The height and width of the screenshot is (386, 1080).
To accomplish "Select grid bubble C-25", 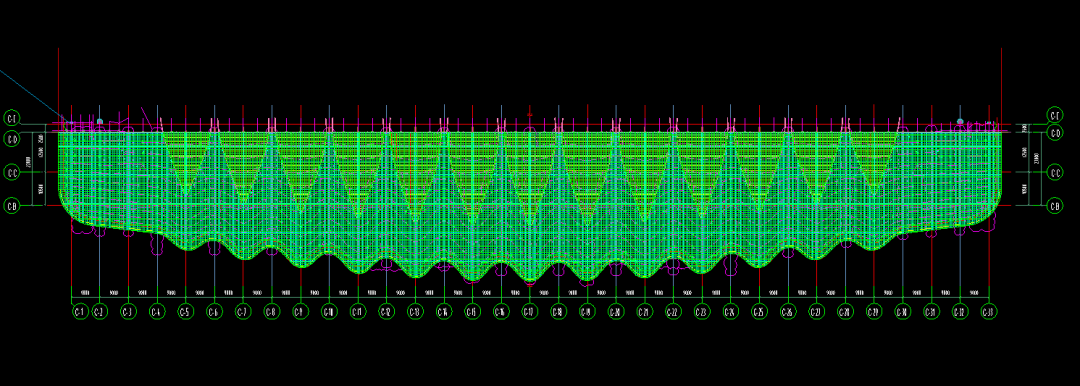I will click(759, 312).
